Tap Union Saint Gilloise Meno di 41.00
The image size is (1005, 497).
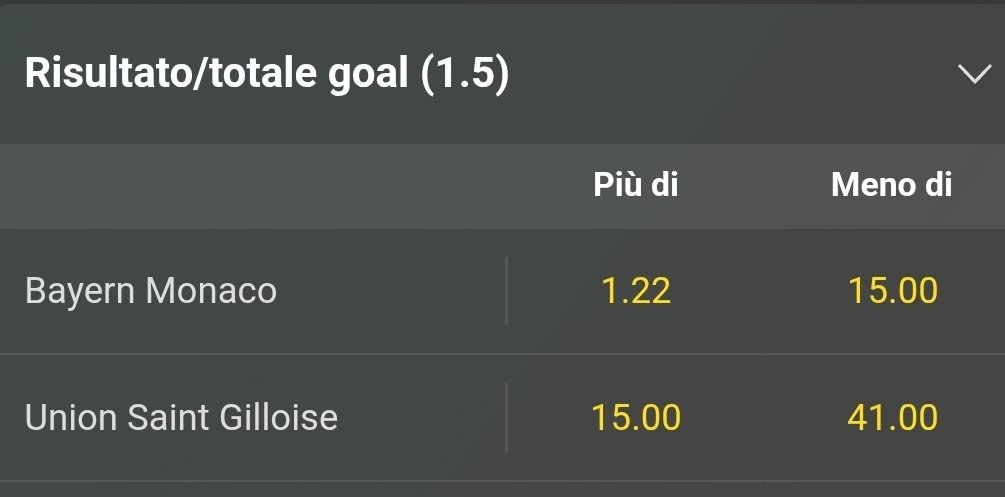892,417
